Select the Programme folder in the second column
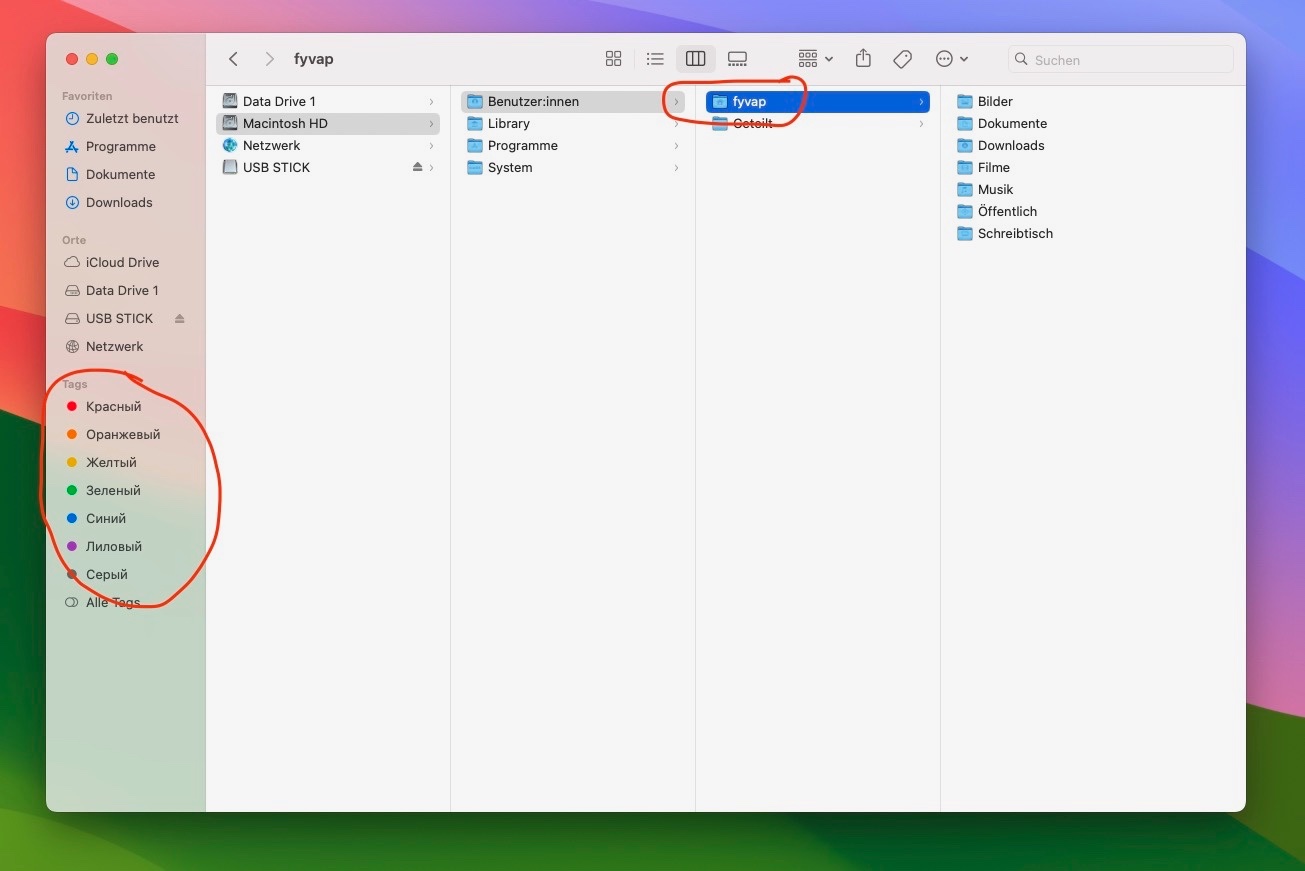1305x871 pixels. [573, 145]
